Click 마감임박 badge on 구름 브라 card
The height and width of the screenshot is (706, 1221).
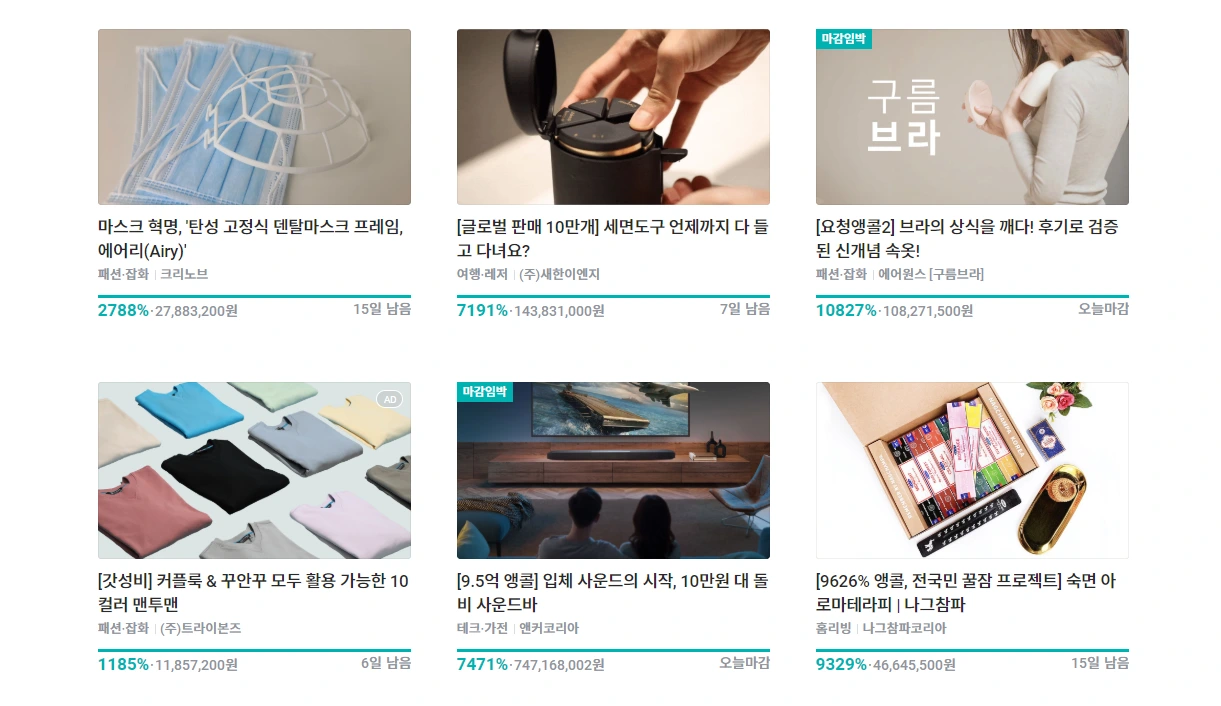click(x=844, y=39)
